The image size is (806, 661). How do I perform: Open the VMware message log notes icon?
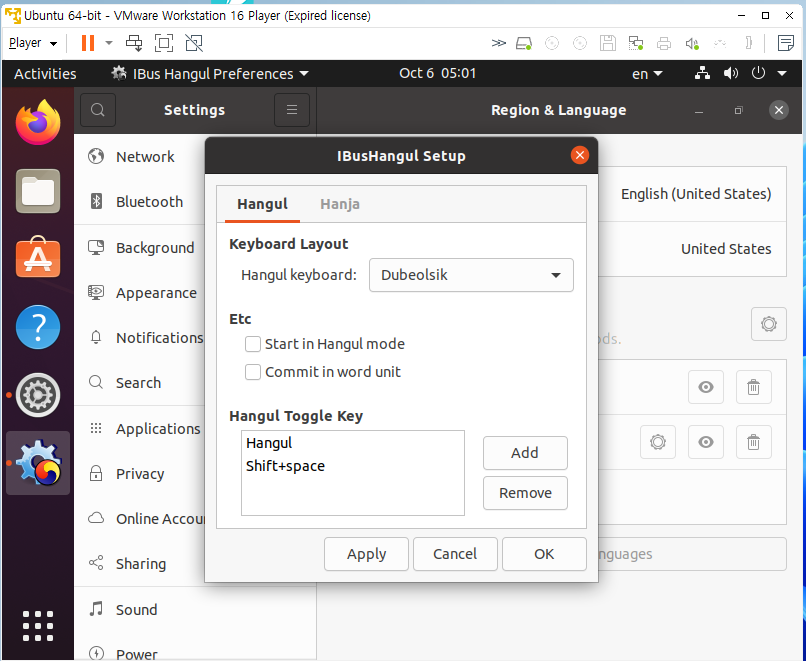785,44
